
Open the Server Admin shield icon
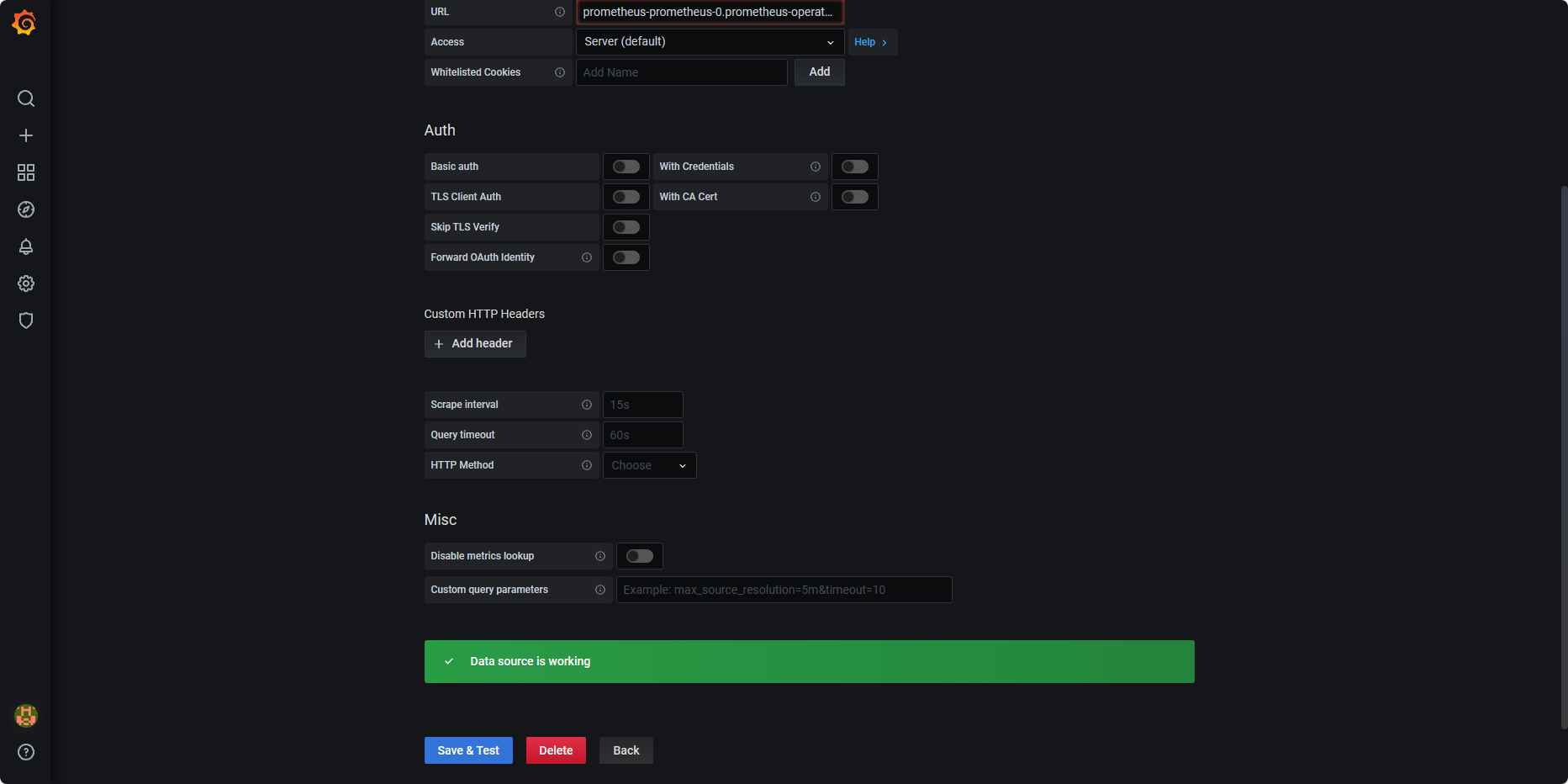pos(26,320)
